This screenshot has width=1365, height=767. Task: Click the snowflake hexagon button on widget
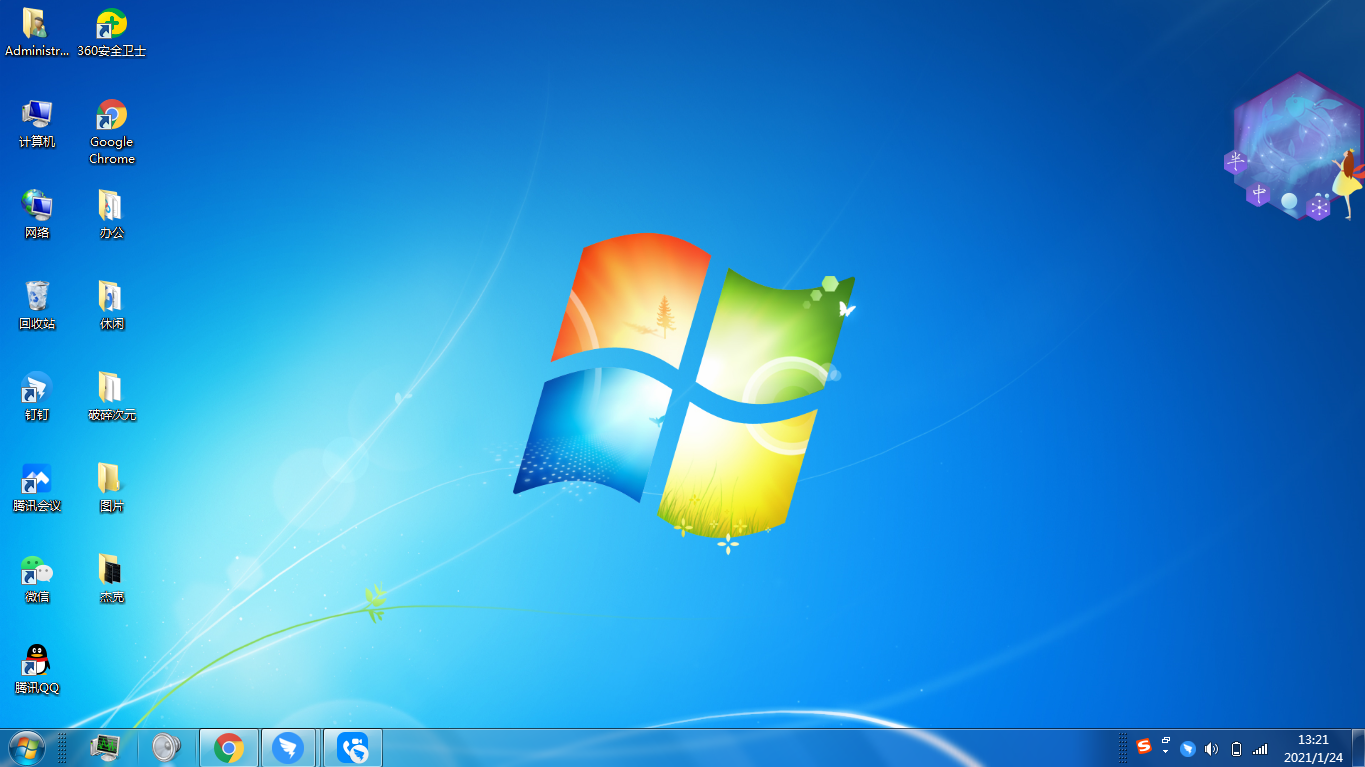coord(1319,207)
